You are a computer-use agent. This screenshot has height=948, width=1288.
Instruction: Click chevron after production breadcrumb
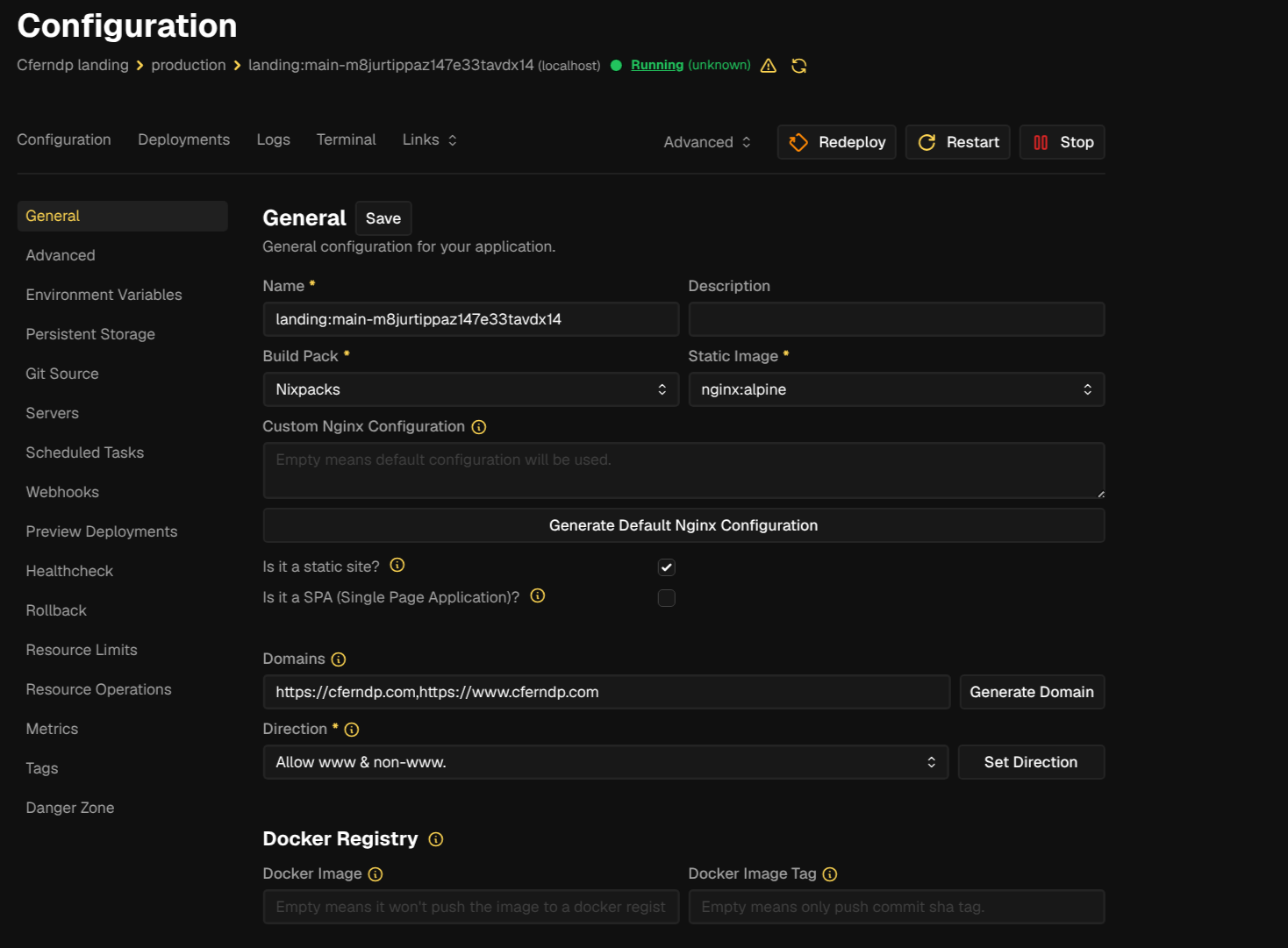click(x=237, y=66)
